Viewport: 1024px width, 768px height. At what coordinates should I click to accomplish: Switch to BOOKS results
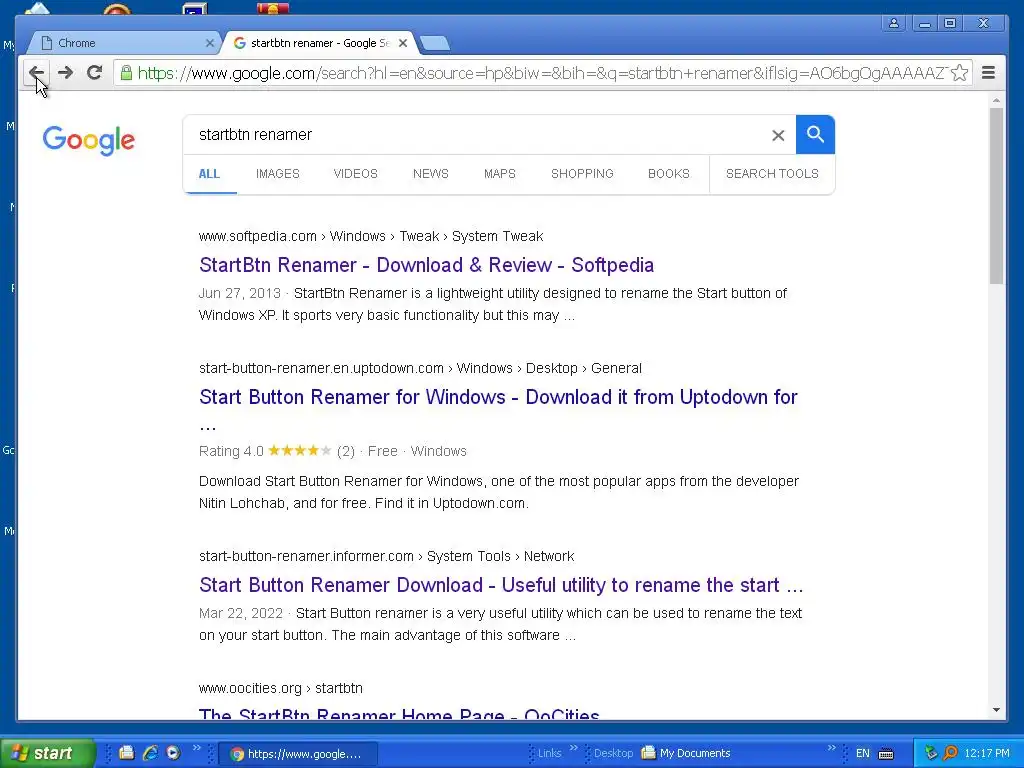tap(669, 174)
